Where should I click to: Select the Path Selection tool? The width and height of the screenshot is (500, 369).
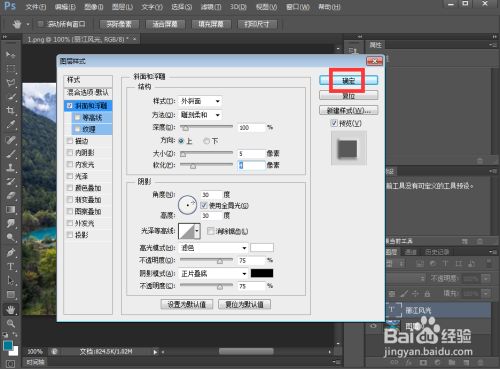[x=10, y=281]
